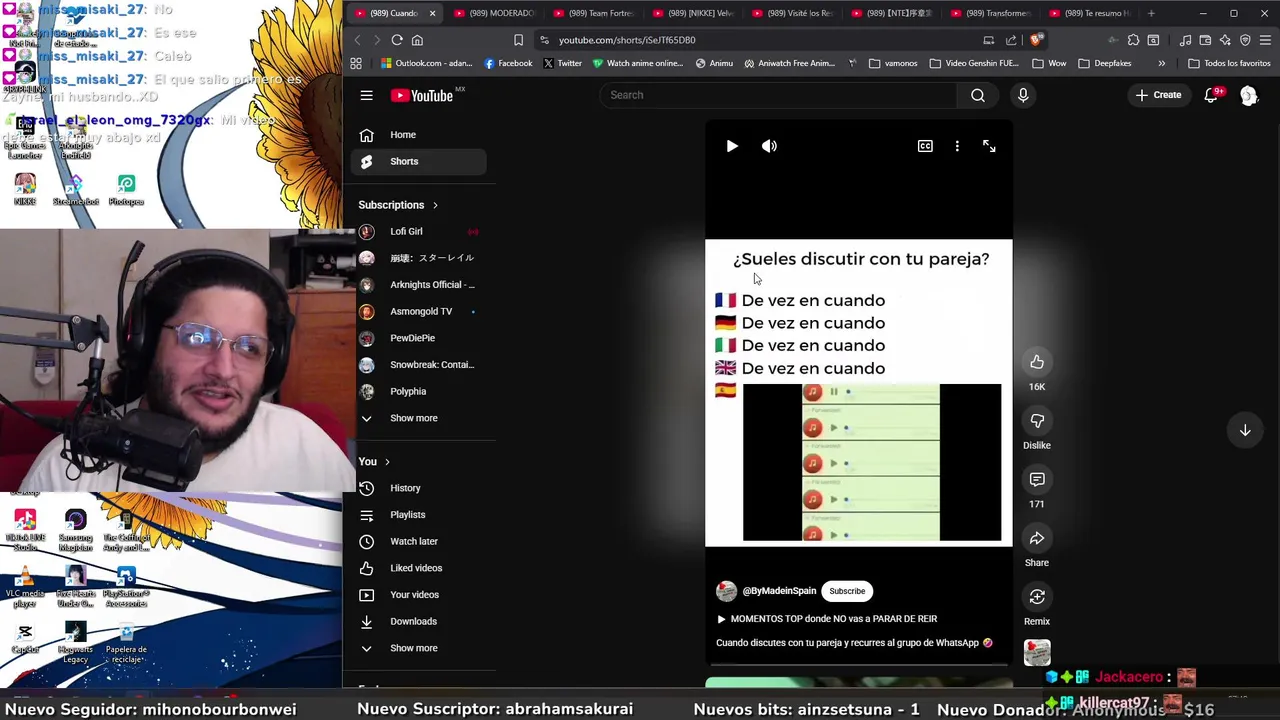Viewport: 1280px width, 720px height.
Task: Switch to the Transformers tab
Action: (x=991, y=13)
